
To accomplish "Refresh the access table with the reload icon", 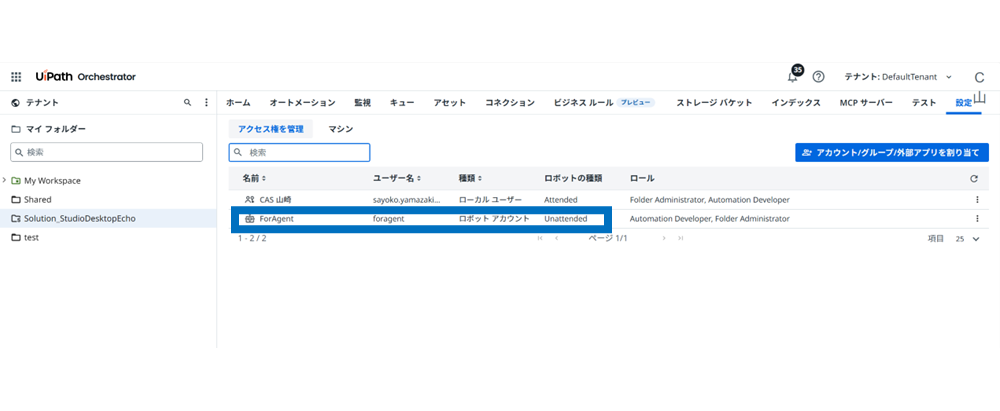I will [974, 179].
